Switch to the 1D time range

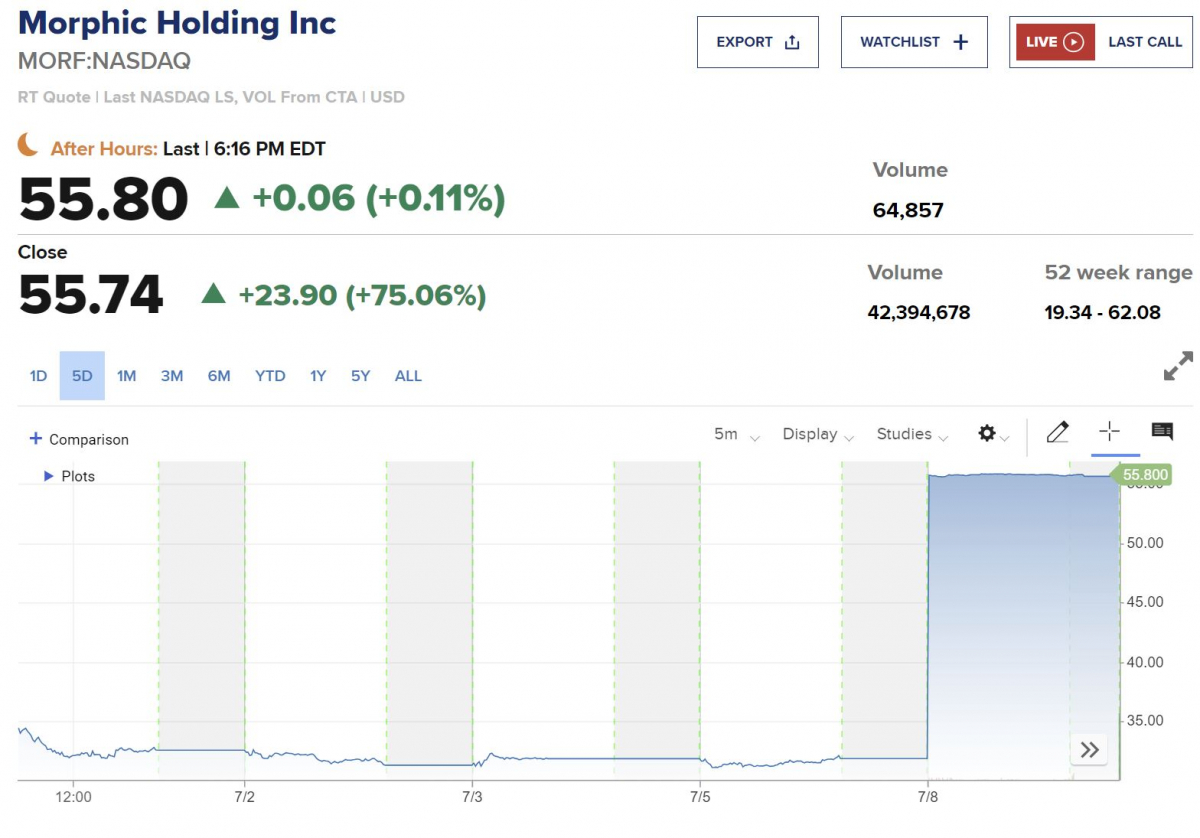38,376
